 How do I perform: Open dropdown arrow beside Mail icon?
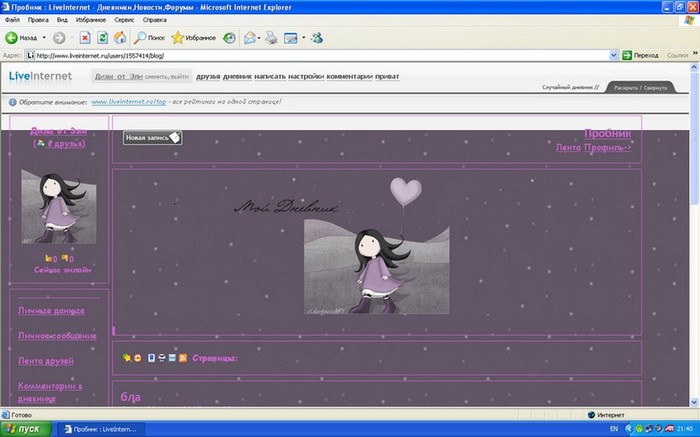259,38
